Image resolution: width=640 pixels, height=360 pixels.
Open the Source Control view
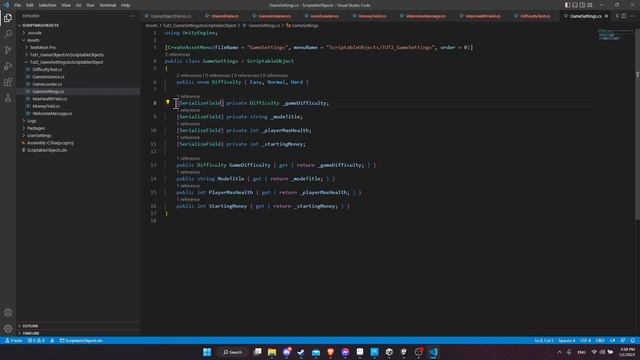coord(8,50)
